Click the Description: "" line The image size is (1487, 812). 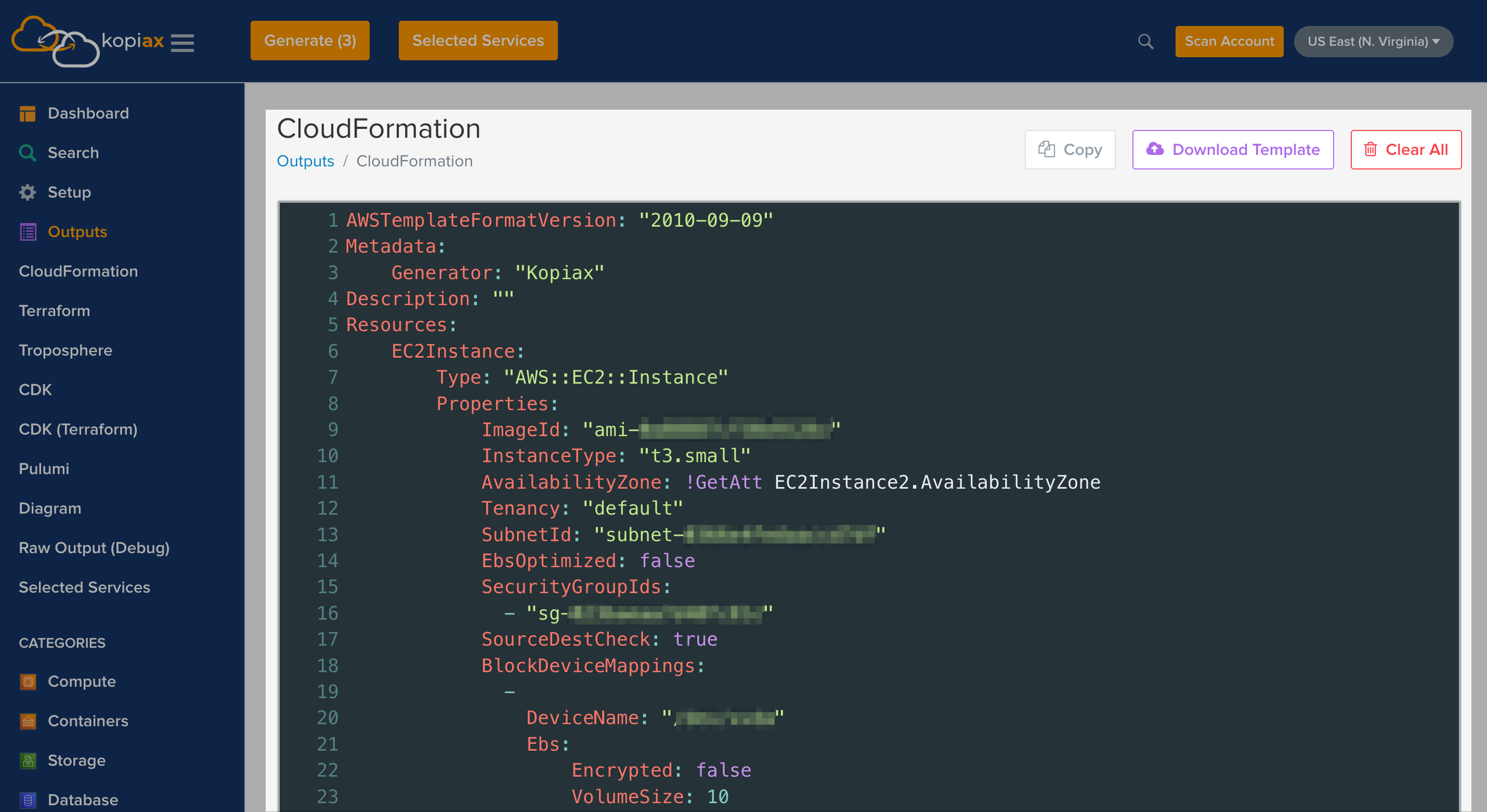429,299
